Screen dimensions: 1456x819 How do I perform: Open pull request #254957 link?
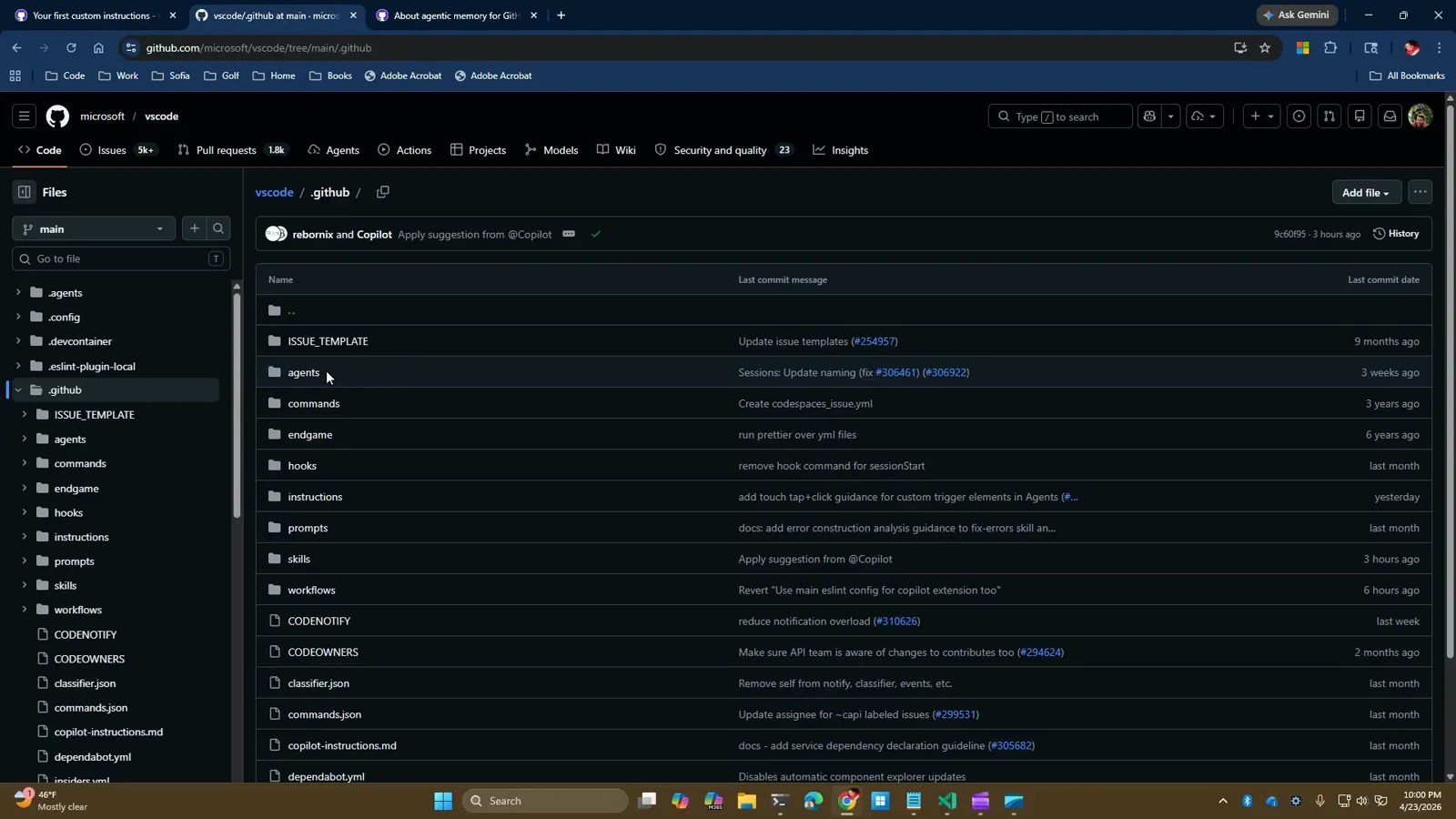[874, 341]
